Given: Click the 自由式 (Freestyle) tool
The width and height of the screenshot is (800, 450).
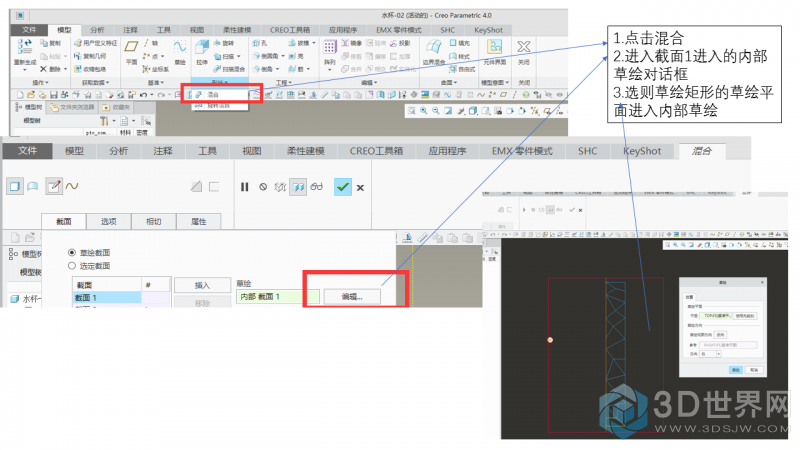Looking at the screenshot, I should tap(462, 69).
